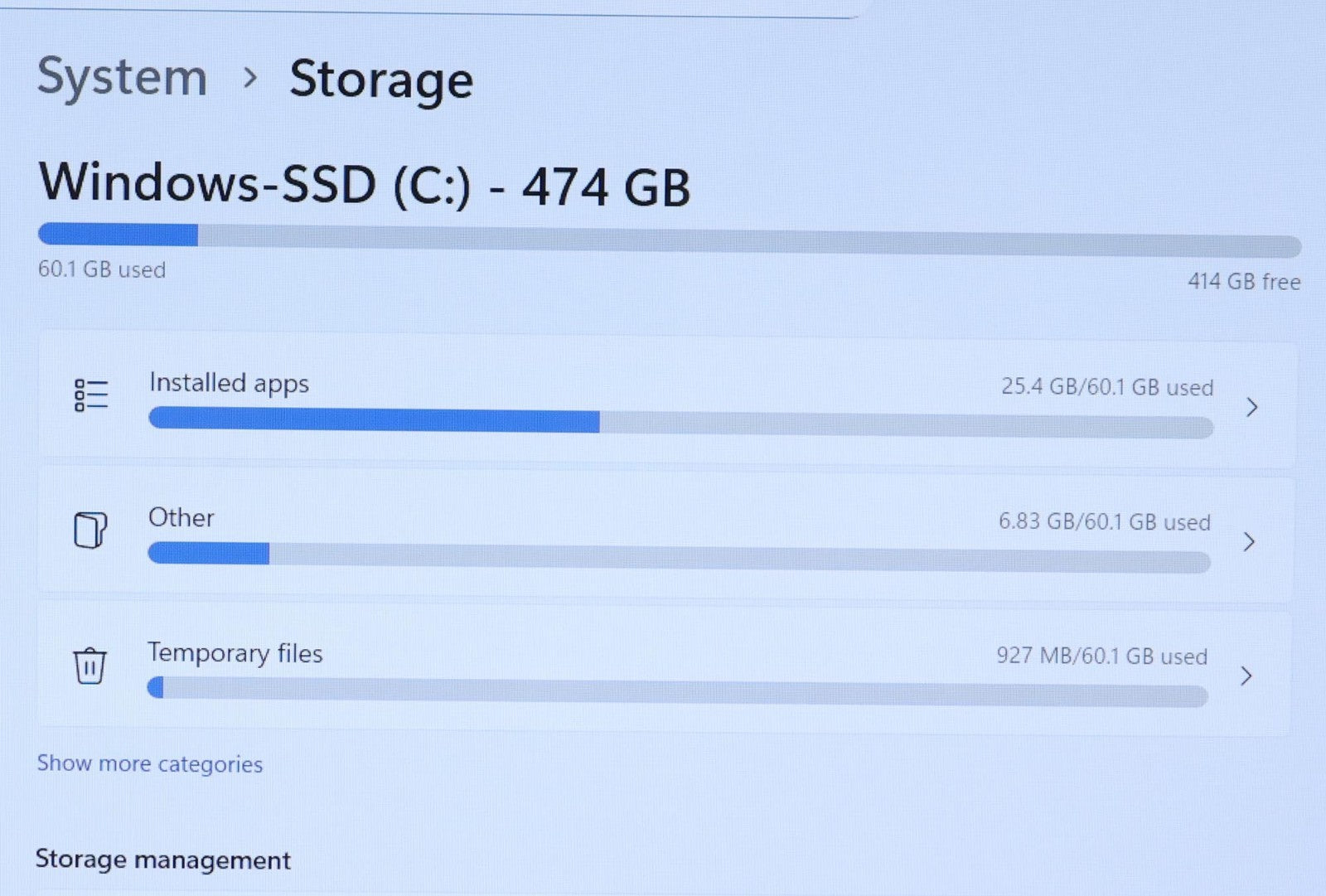Go back to System in the breadcrumb
The width and height of the screenshot is (1326, 896).
pos(122,77)
